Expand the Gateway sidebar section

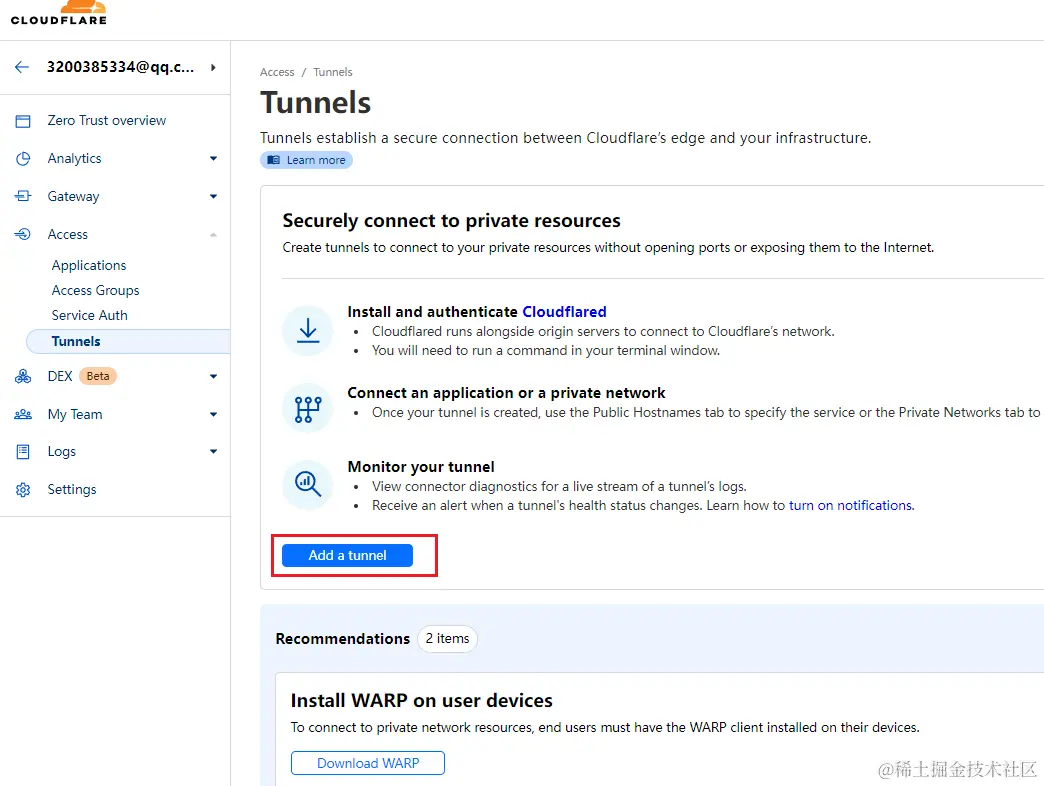click(213, 196)
